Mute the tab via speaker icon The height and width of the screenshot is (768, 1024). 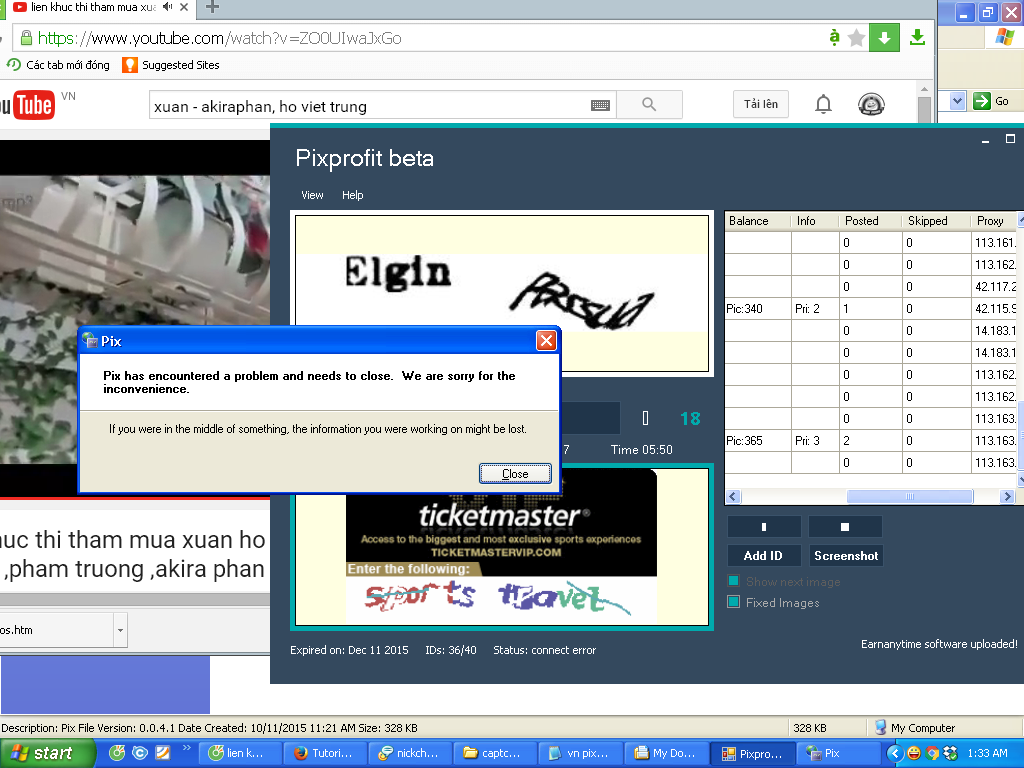tap(168, 7)
